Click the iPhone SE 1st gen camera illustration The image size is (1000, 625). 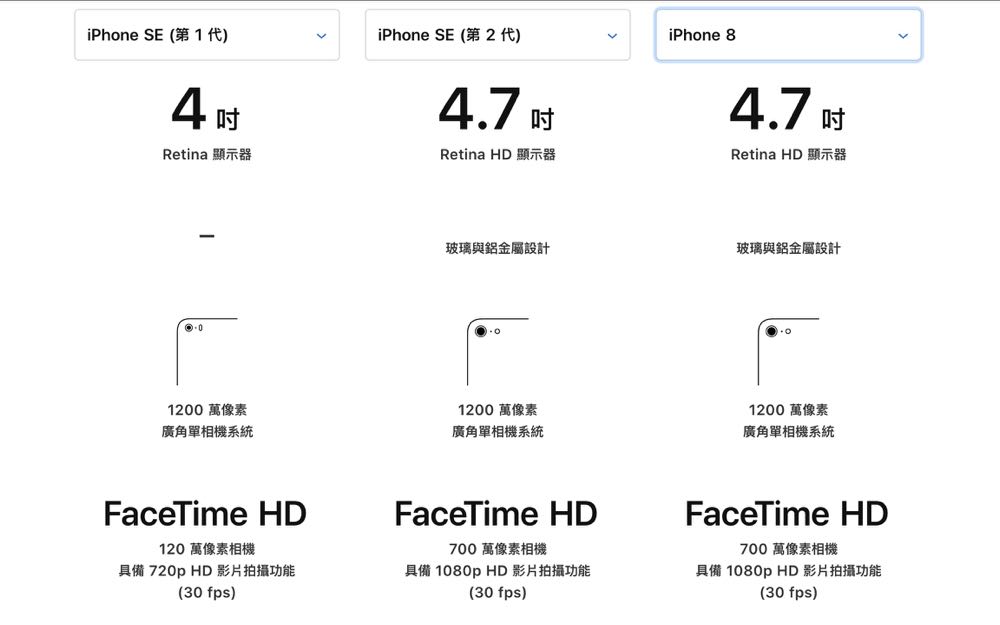pyautogui.click(x=206, y=351)
